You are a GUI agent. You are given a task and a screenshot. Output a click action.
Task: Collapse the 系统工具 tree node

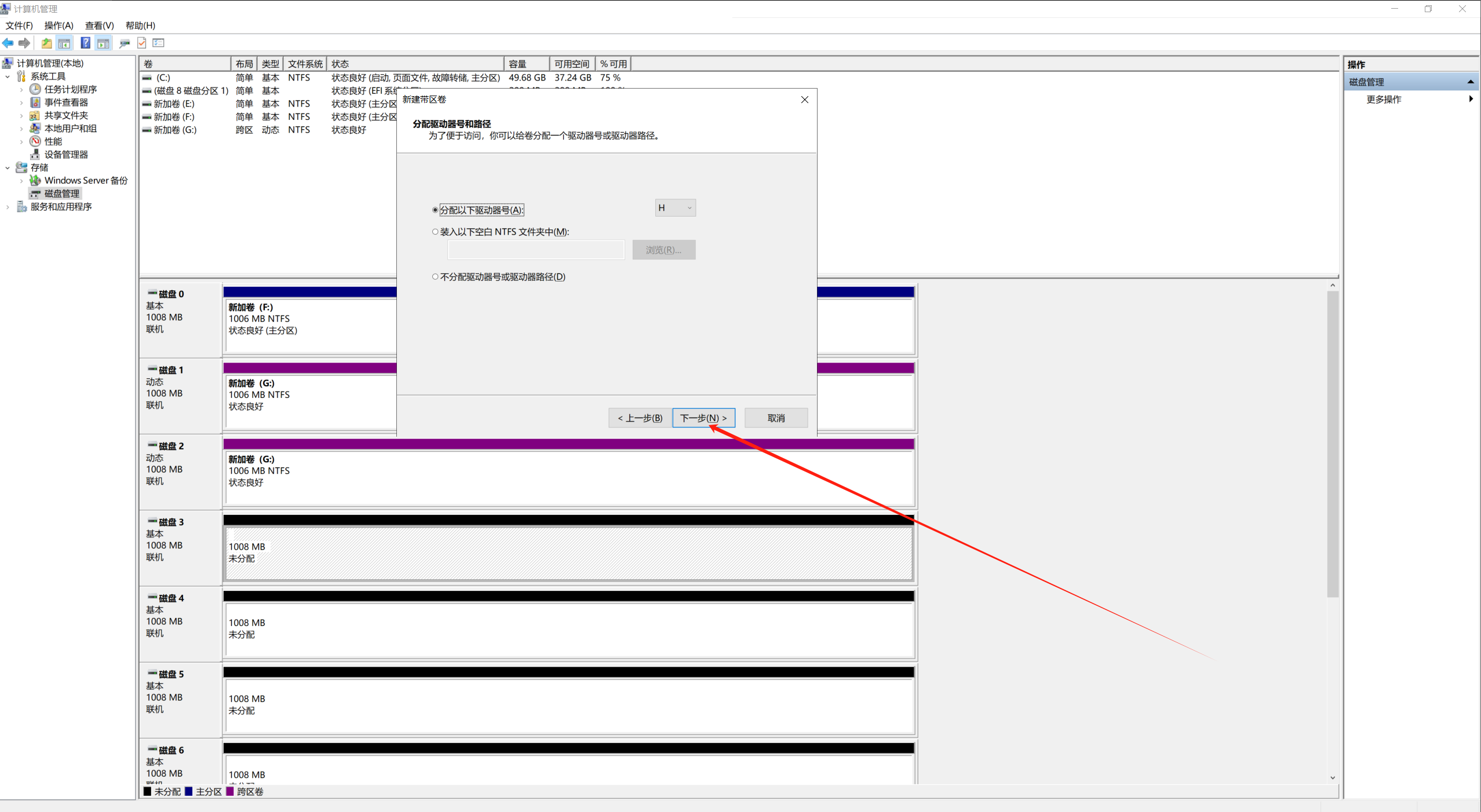pos(8,76)
